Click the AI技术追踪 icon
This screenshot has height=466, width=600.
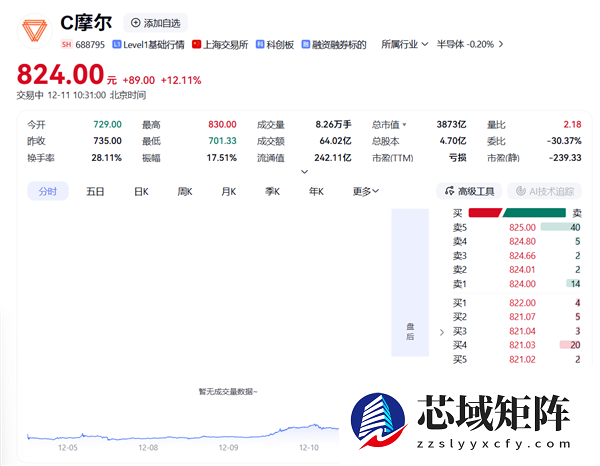tap(520, 191)
